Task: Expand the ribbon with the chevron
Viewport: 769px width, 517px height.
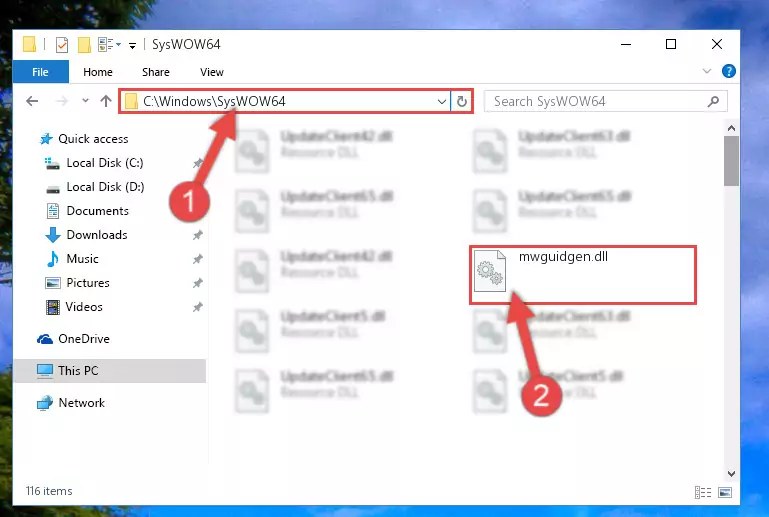Action: tap(707, 71)
